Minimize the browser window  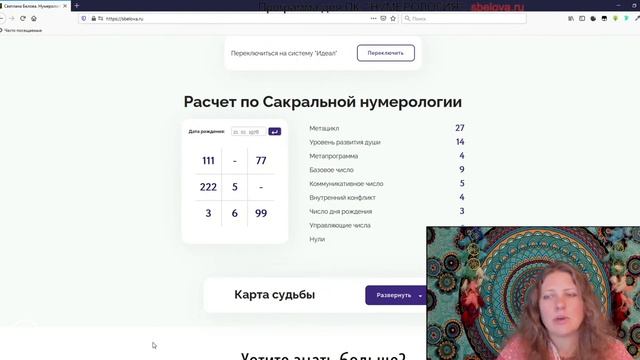click(x=619, y=6)
